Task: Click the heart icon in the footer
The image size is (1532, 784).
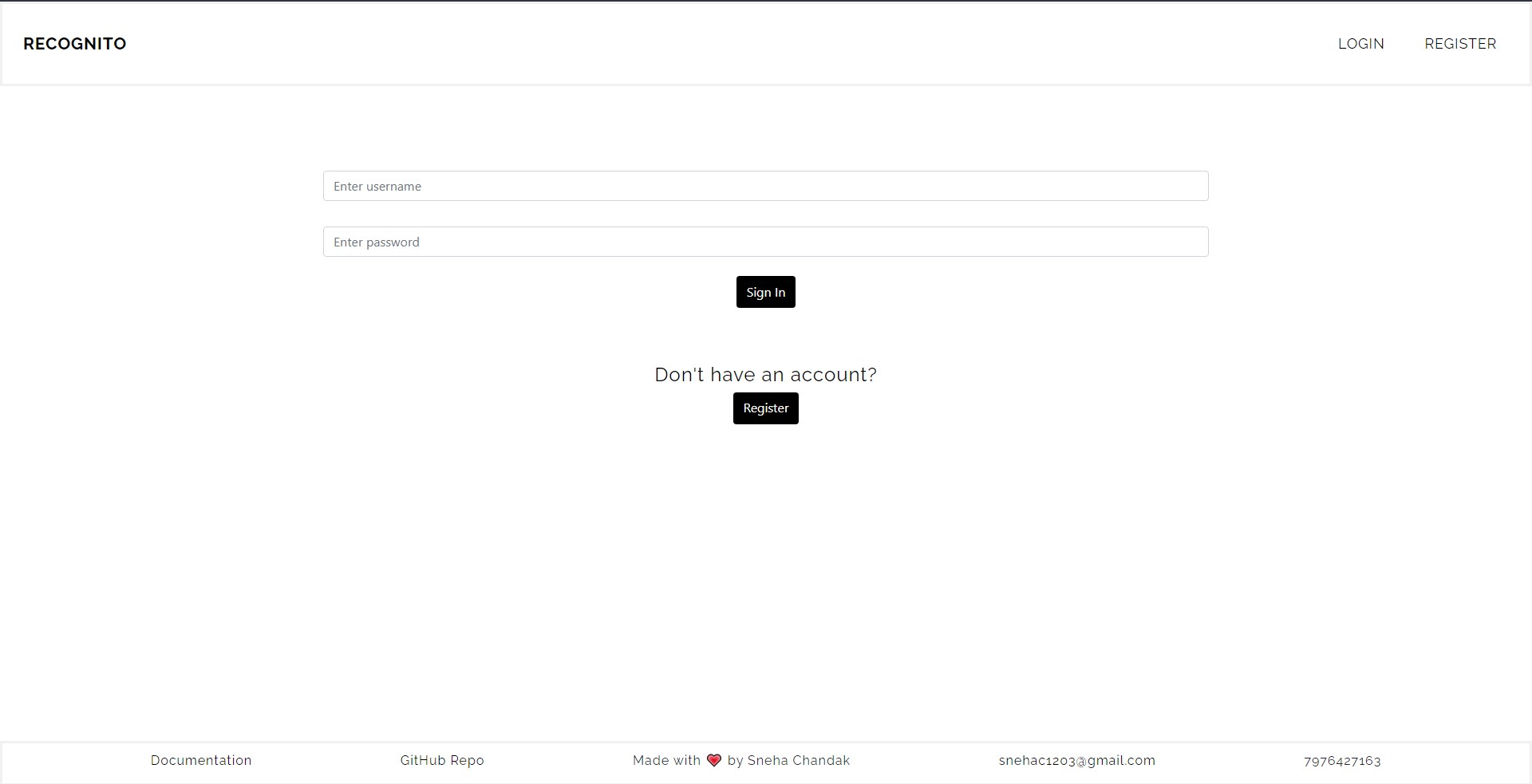Action: point(713,760)
